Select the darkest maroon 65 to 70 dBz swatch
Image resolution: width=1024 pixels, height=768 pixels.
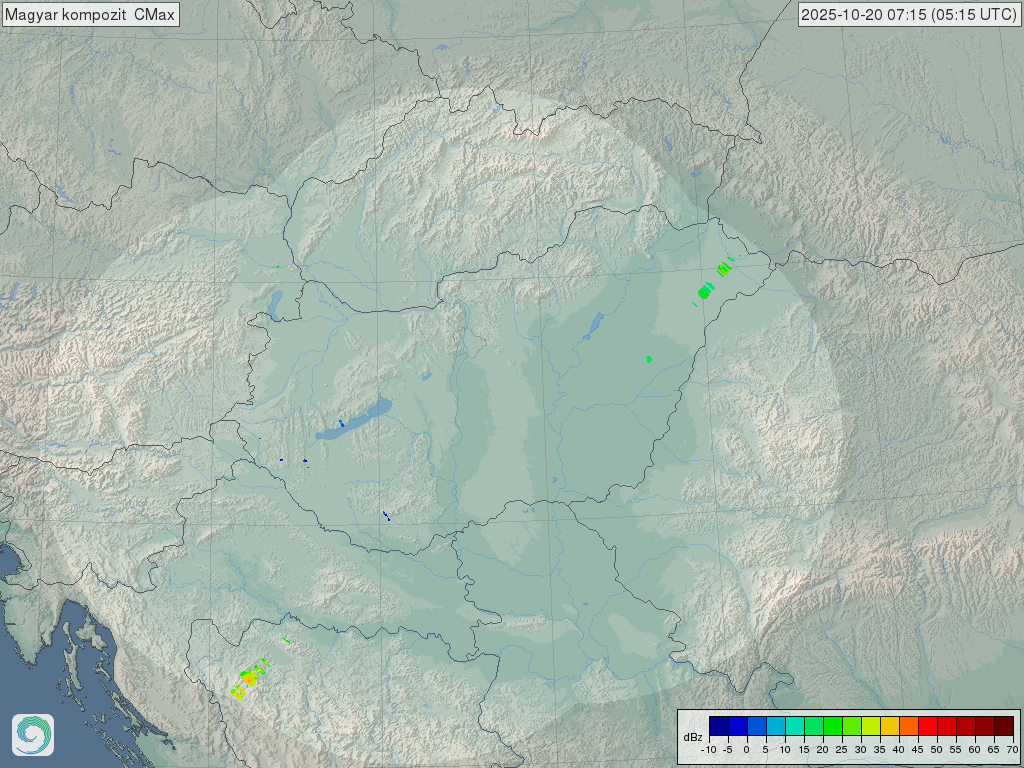[x=1003, y=725]
